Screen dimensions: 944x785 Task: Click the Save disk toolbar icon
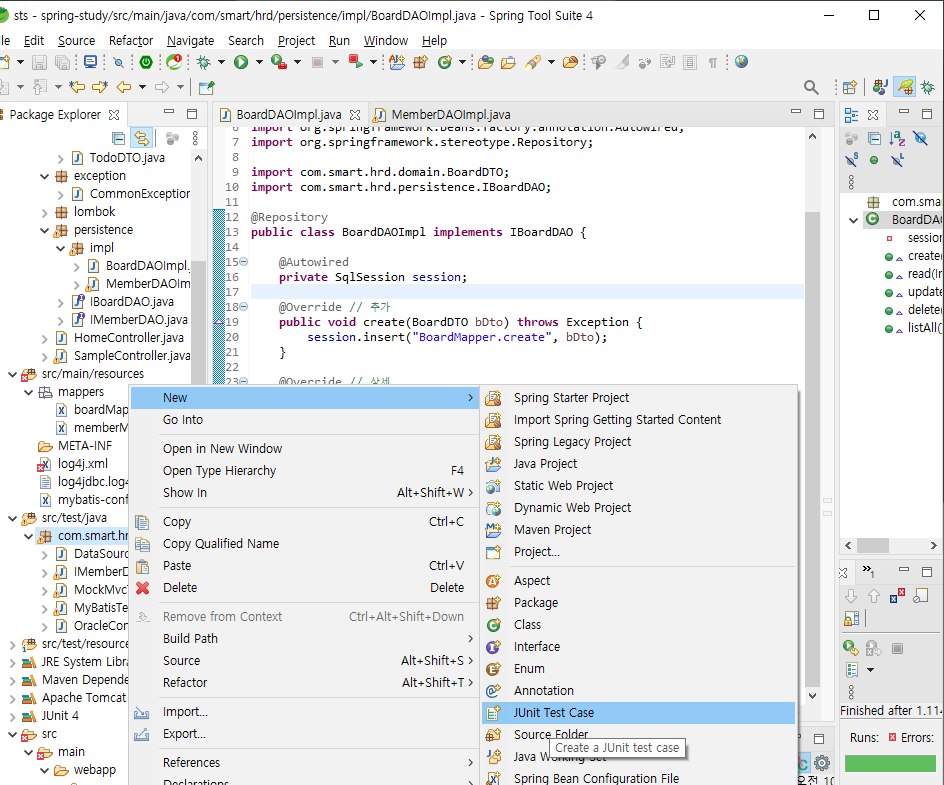[x=39, y=62]
